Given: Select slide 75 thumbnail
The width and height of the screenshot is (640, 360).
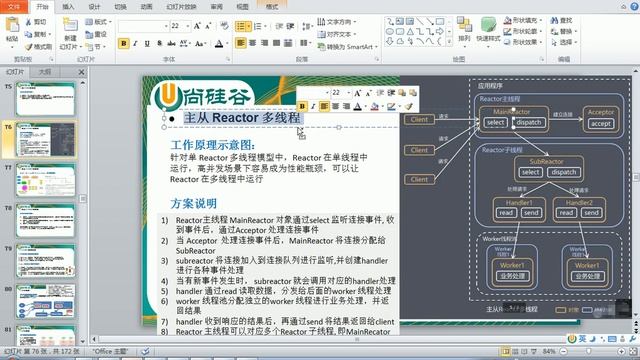Looking at the screenshot, I should [45, 99].
